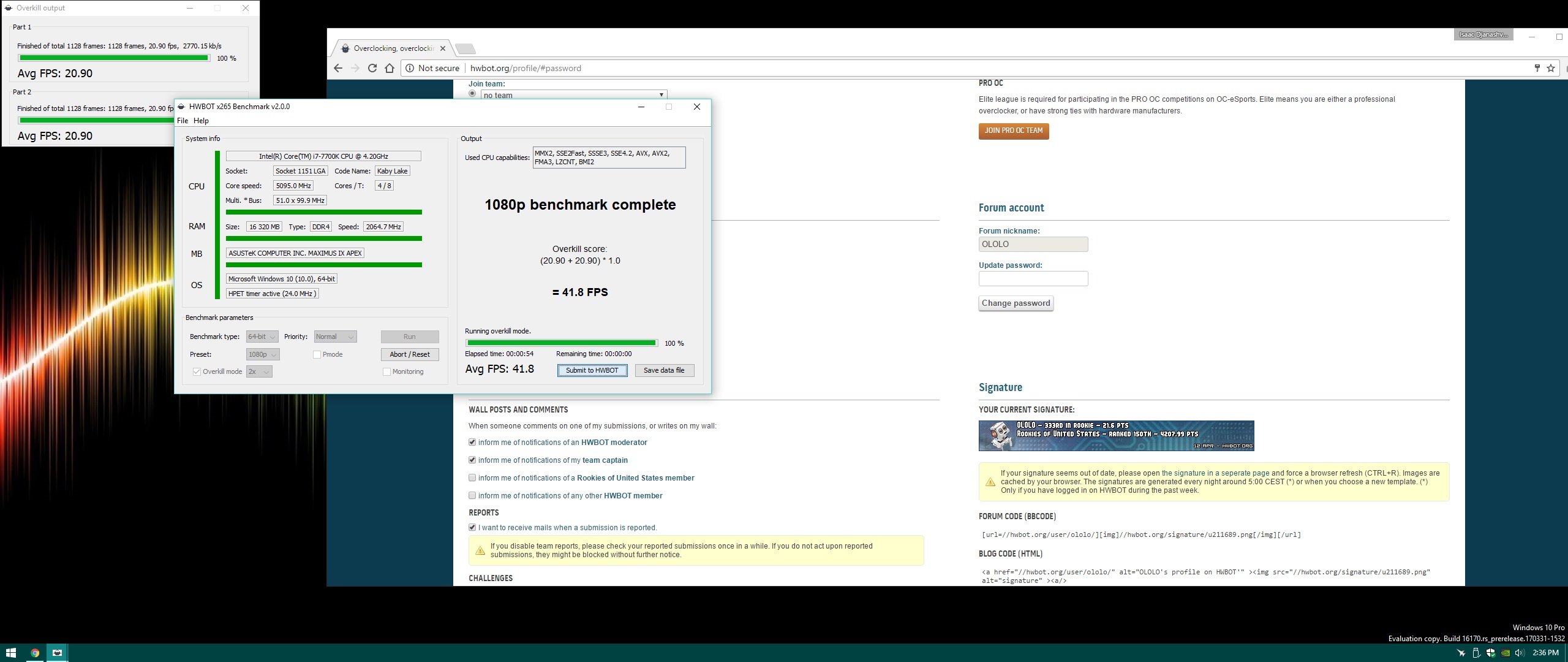Image resolution: width=1568 pixels, height=662 pixels.
Task: Click the Forum nickname OLOLO field
Action: pyautogui.click(x=1033, y=244)
